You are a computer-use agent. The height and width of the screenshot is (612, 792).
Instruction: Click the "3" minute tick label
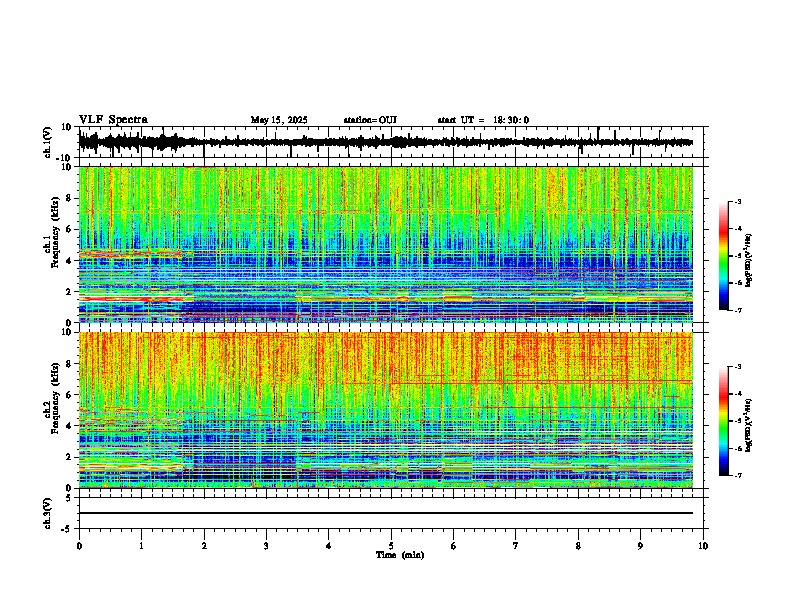(x=266, y=546)
